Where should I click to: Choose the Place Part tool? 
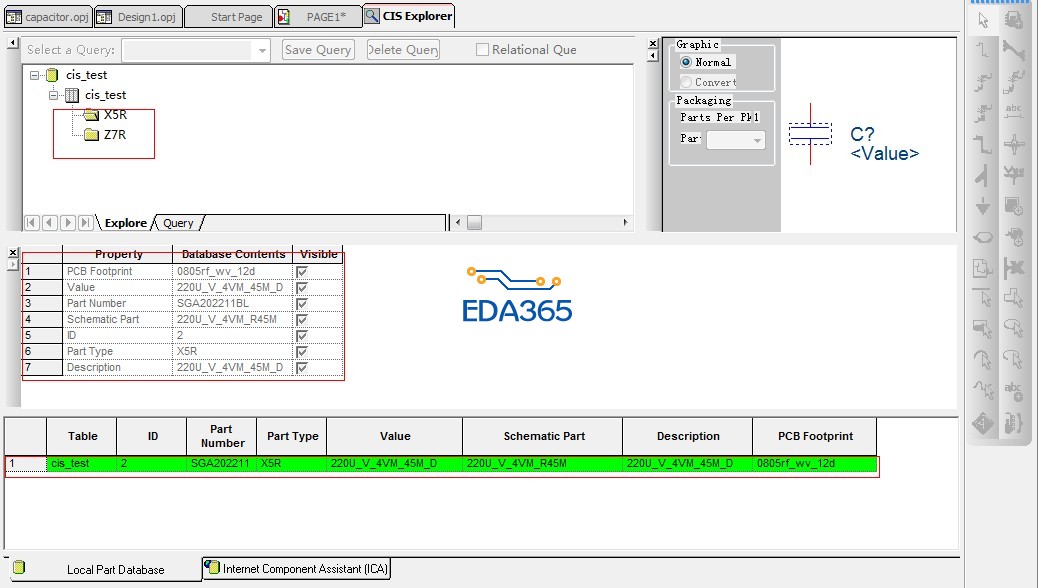point(1014,20)
